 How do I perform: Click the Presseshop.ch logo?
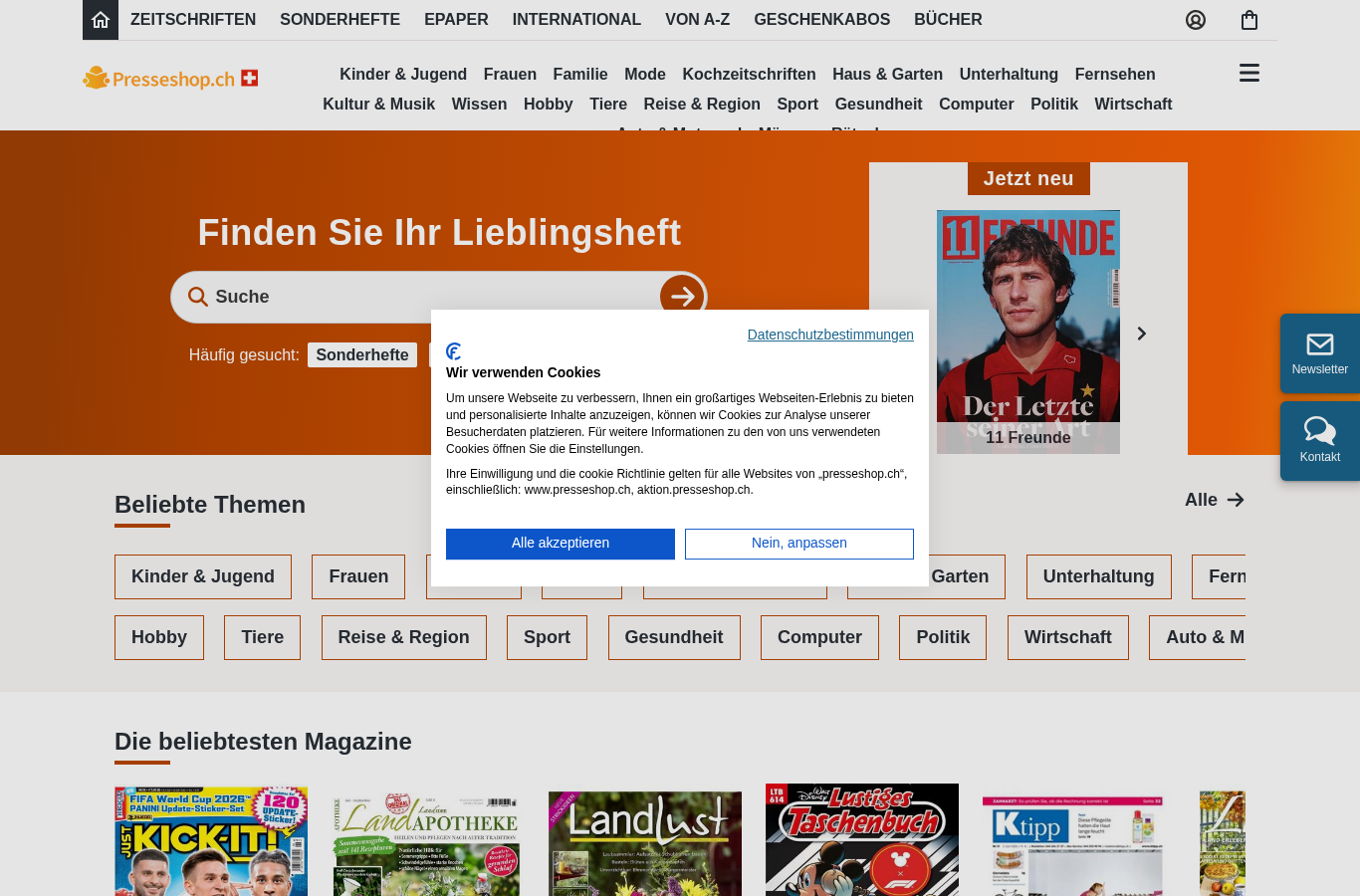point(170,78)
